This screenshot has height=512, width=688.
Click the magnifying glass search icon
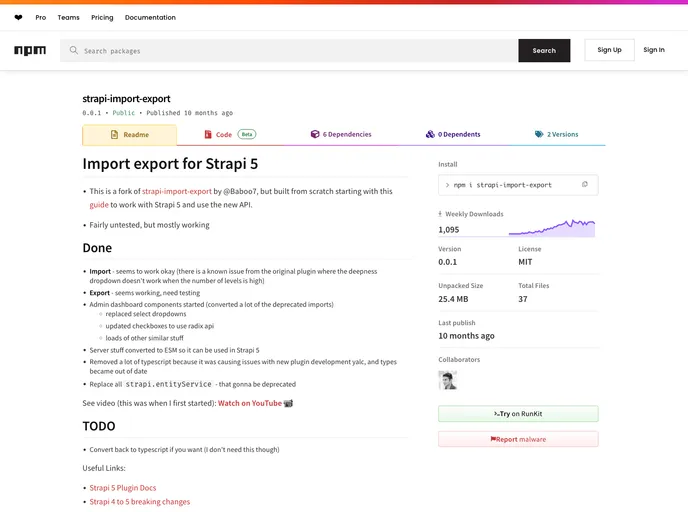coord(74,50)
